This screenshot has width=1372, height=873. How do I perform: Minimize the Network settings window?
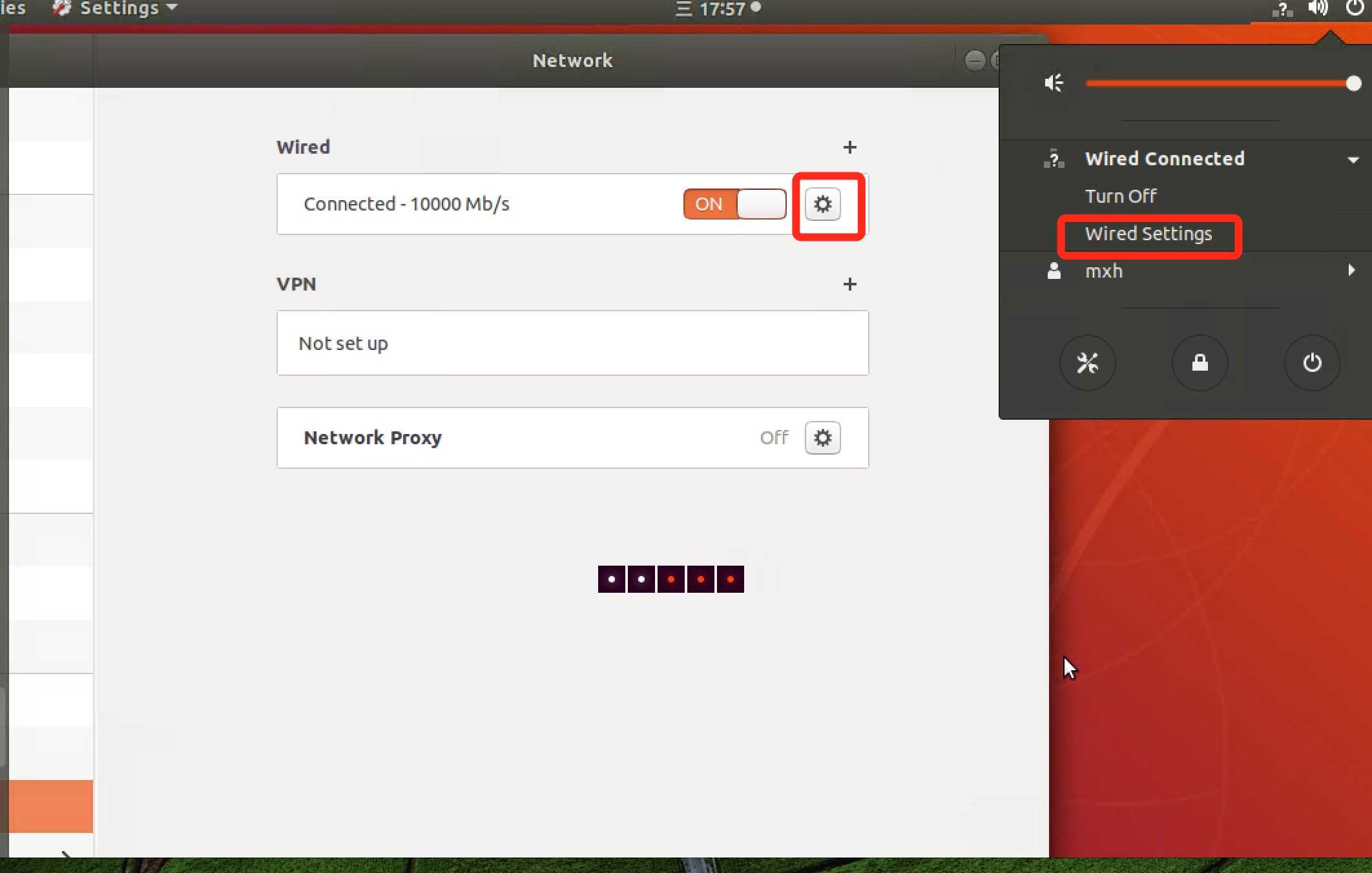click(975, 61)
